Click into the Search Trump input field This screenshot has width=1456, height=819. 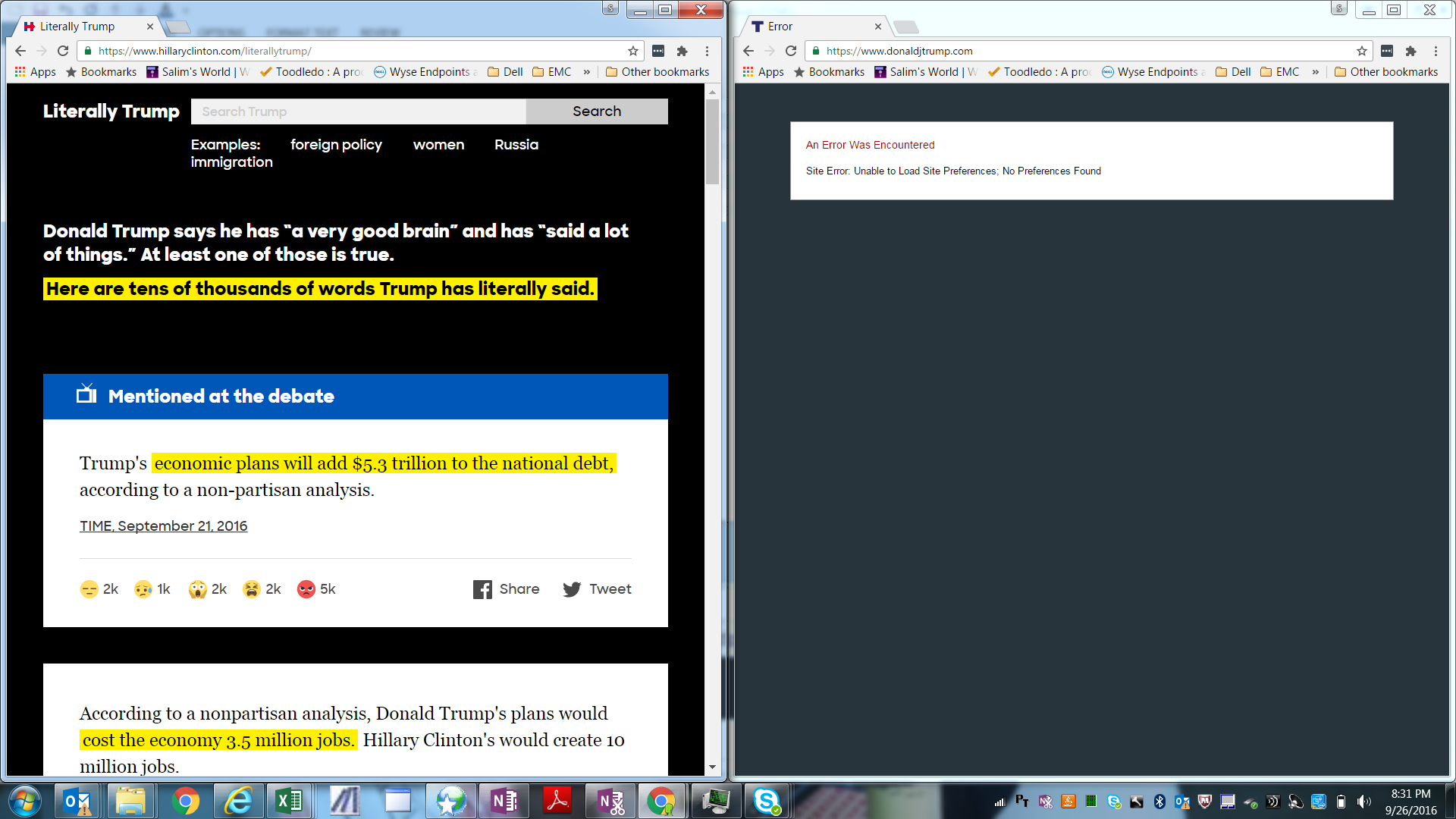(358, 111)
